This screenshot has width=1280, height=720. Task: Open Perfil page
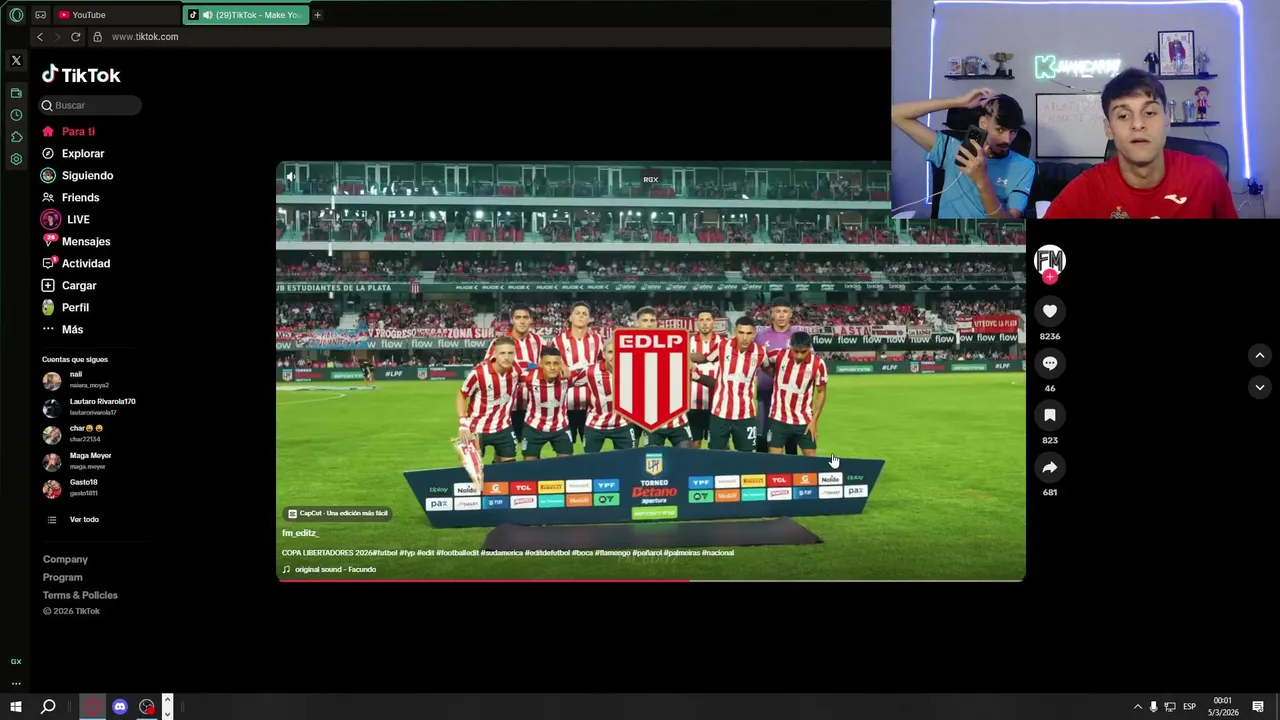pos(75,308)
